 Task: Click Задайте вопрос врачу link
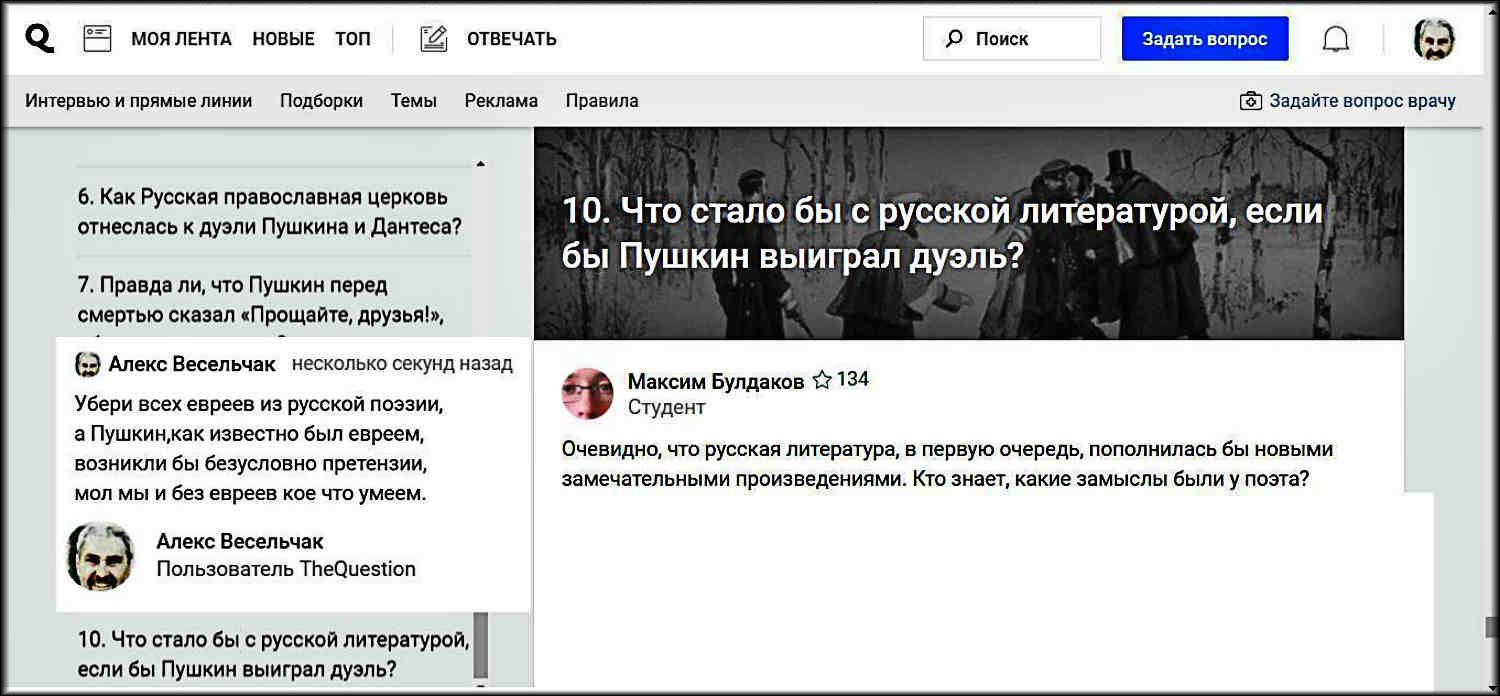coord(1362,101)
